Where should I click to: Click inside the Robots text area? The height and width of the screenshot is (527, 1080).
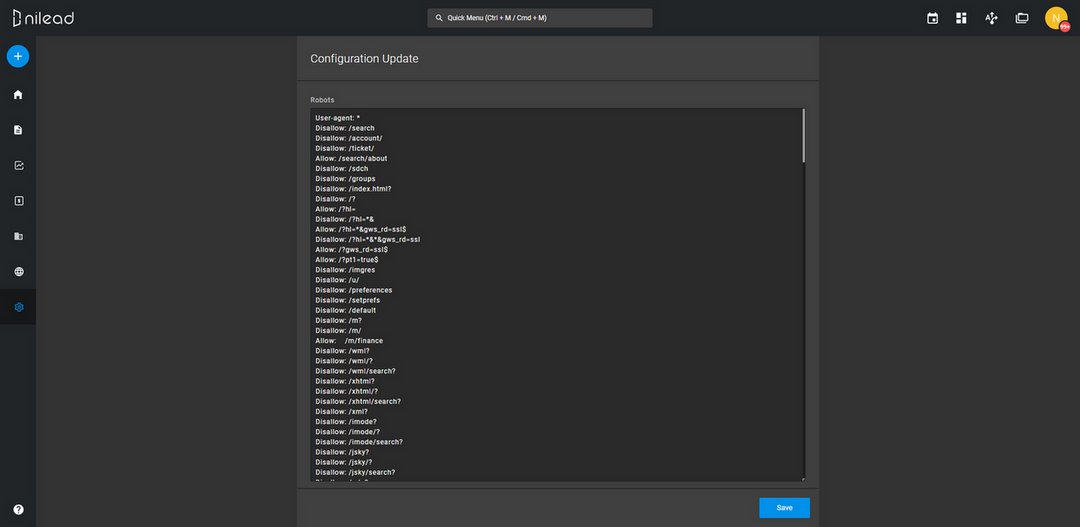(557, 295)
